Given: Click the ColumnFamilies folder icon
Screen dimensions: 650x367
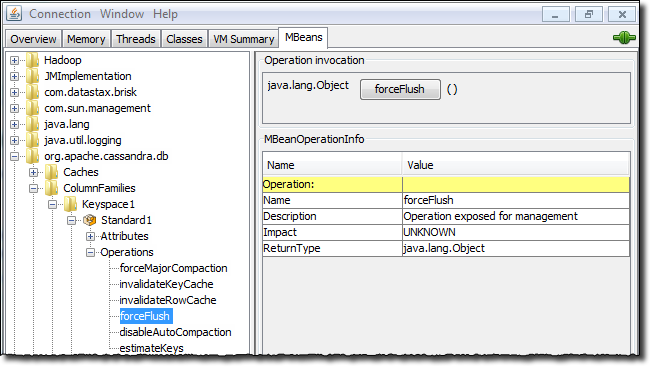Looking at the screenshot, I should (x=51, y=188).
